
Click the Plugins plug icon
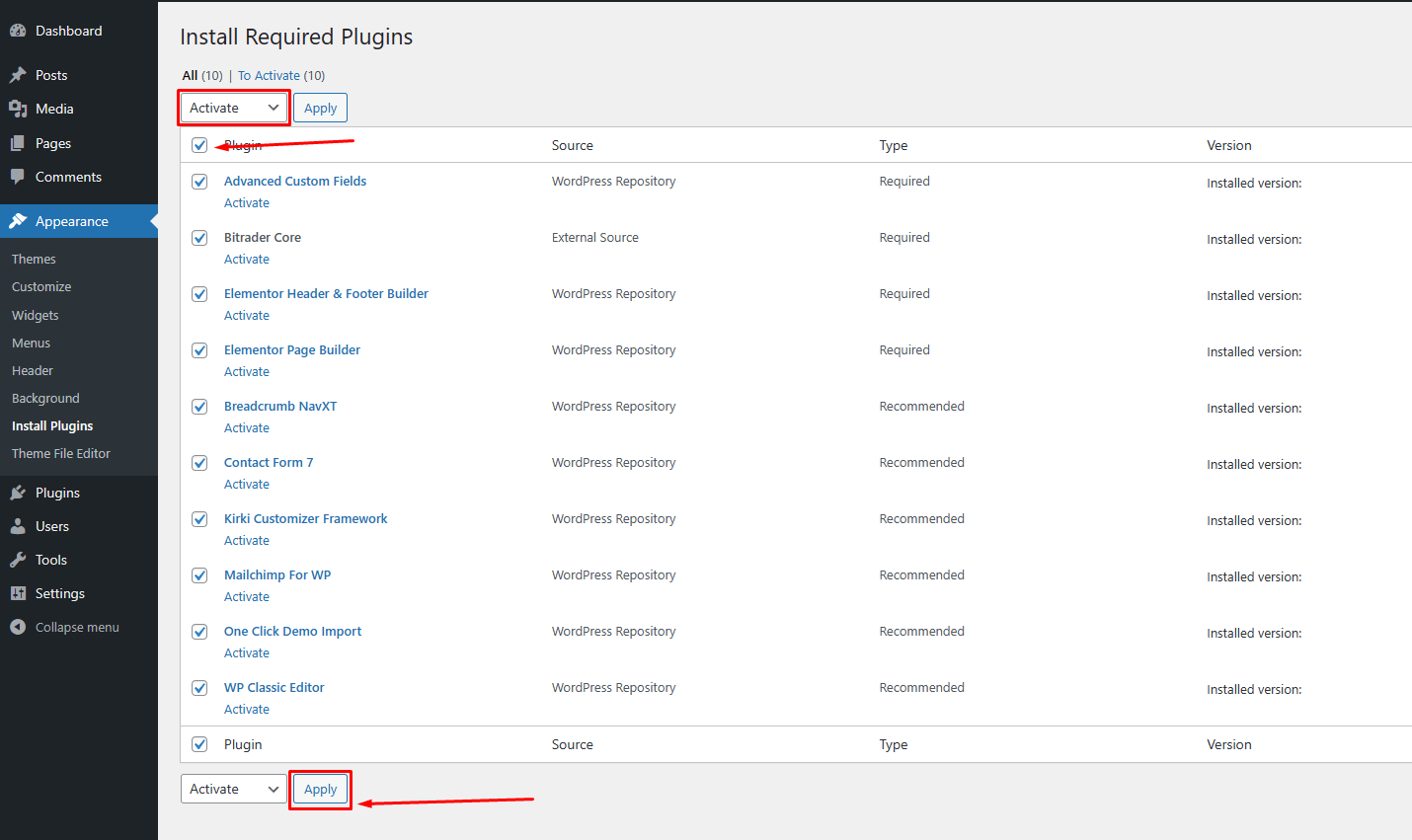coord(18,493)
